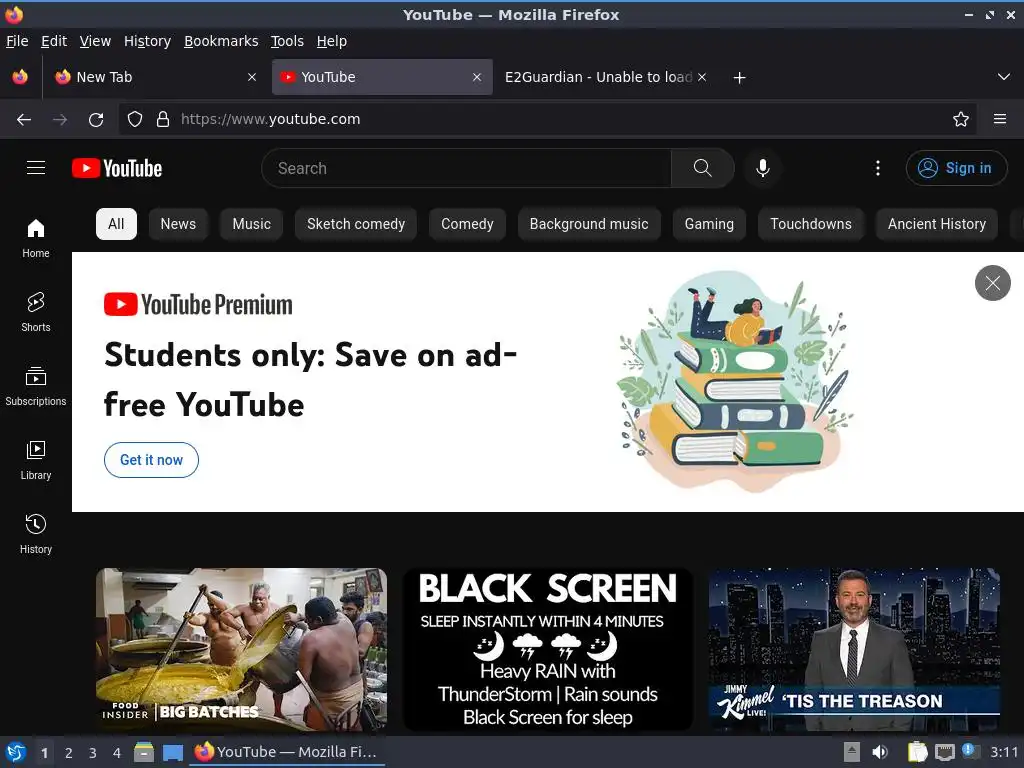View site security lock info
The width and height of the screenshot is (1024, 768).
(x=163, y=120)
